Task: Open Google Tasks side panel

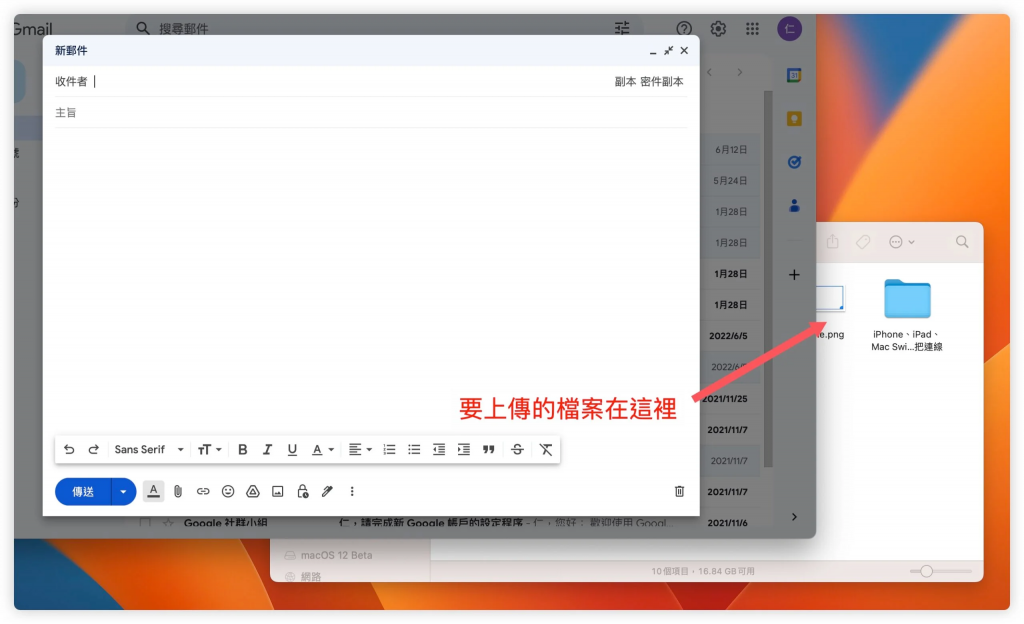Action: click(x=794, y=162)
